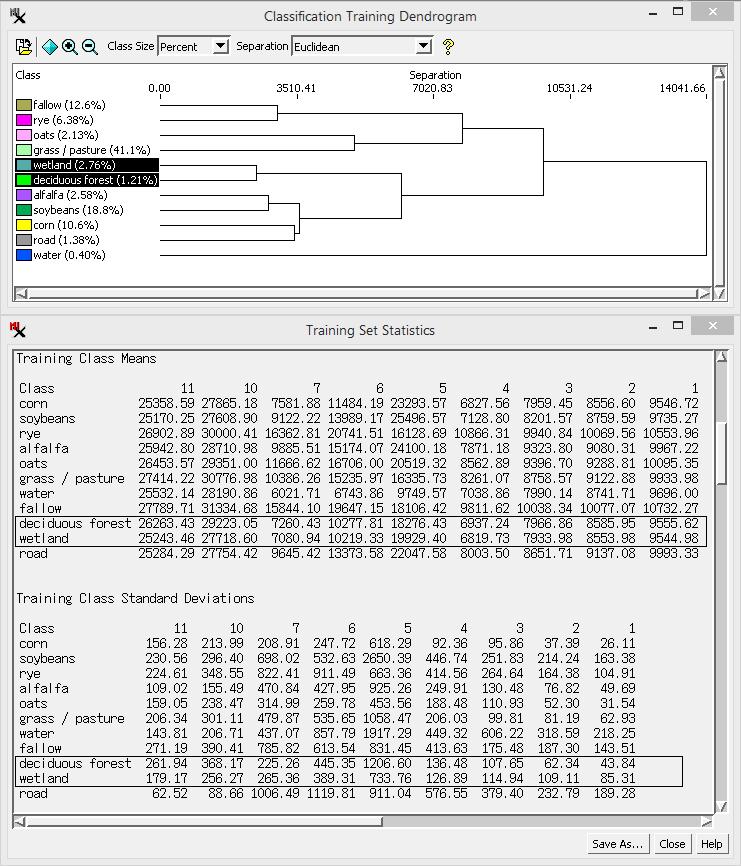
Task: Select the soybeans (18.8%) class label
Action: click(78, 210)
